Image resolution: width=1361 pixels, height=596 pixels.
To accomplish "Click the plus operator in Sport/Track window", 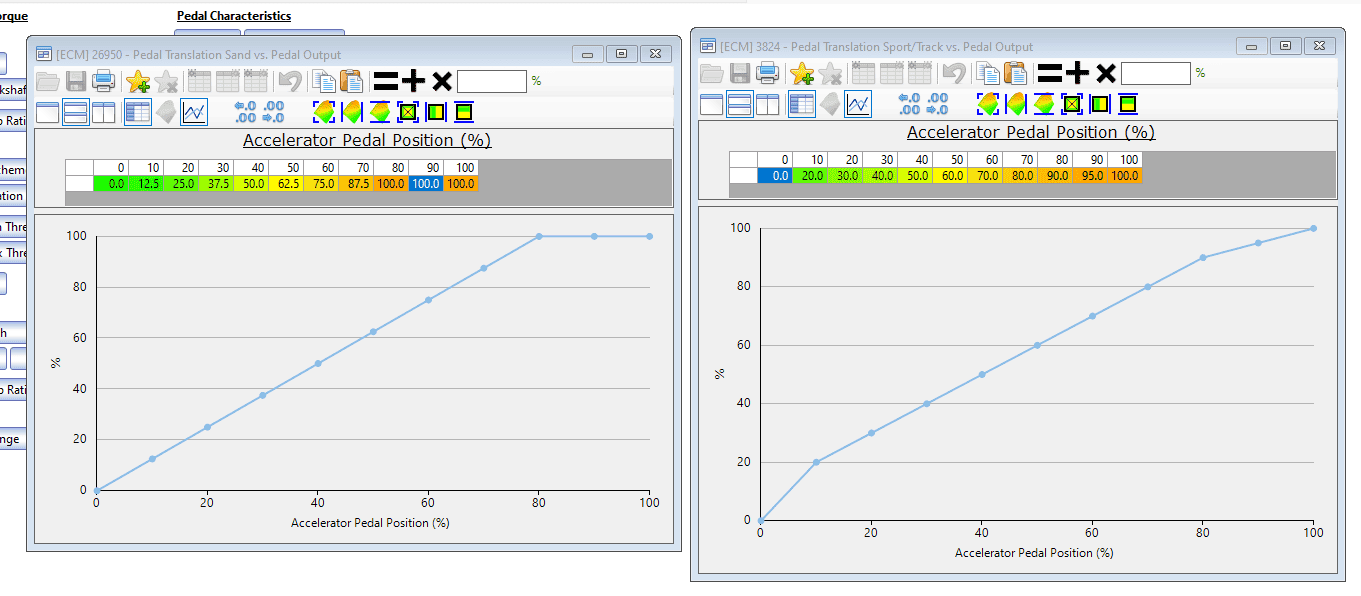I will pyautogui.click(x=1077, y=73).
